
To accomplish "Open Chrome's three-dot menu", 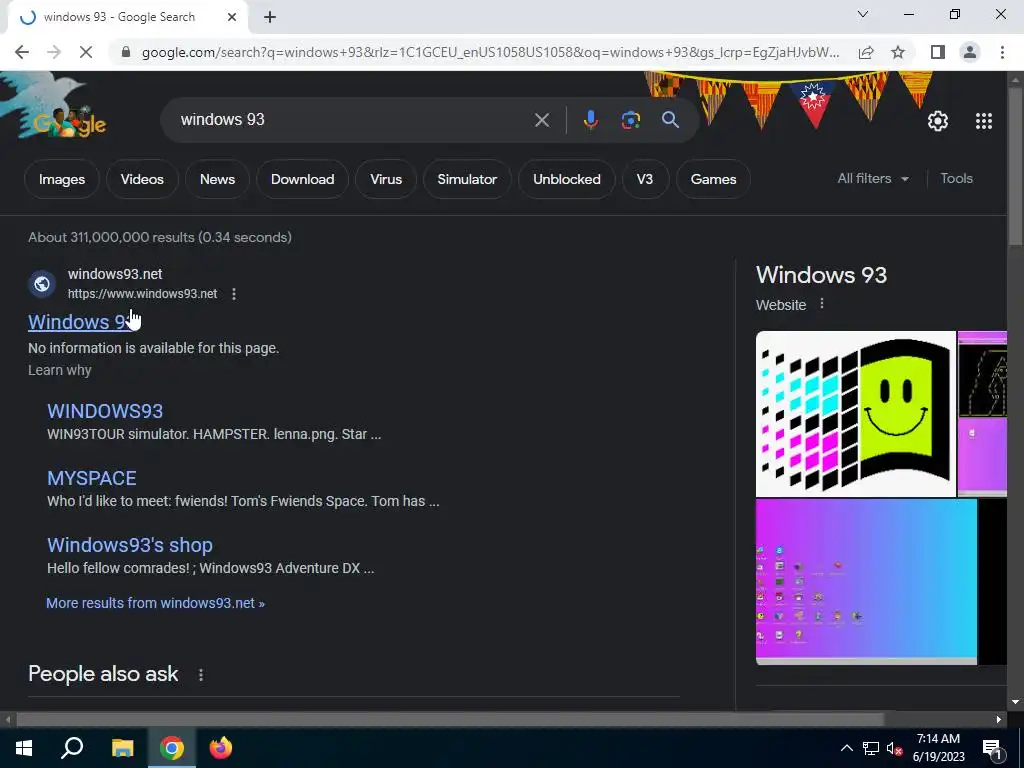I will (x=1002, y=52).
